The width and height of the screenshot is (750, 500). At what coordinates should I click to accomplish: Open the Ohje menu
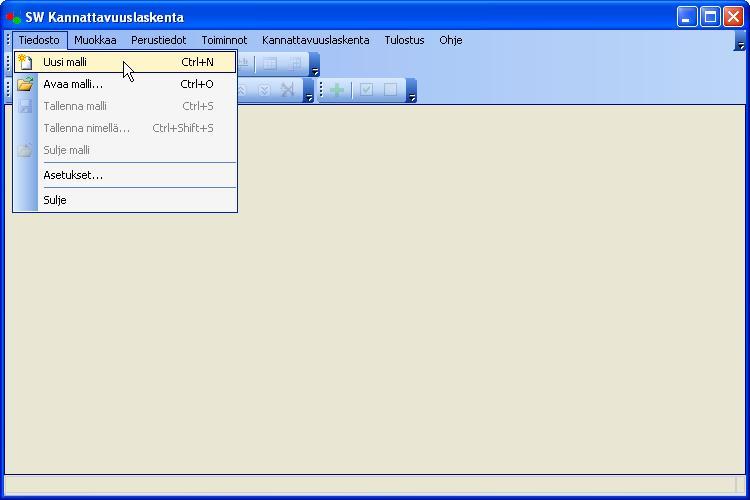point(451,40)
